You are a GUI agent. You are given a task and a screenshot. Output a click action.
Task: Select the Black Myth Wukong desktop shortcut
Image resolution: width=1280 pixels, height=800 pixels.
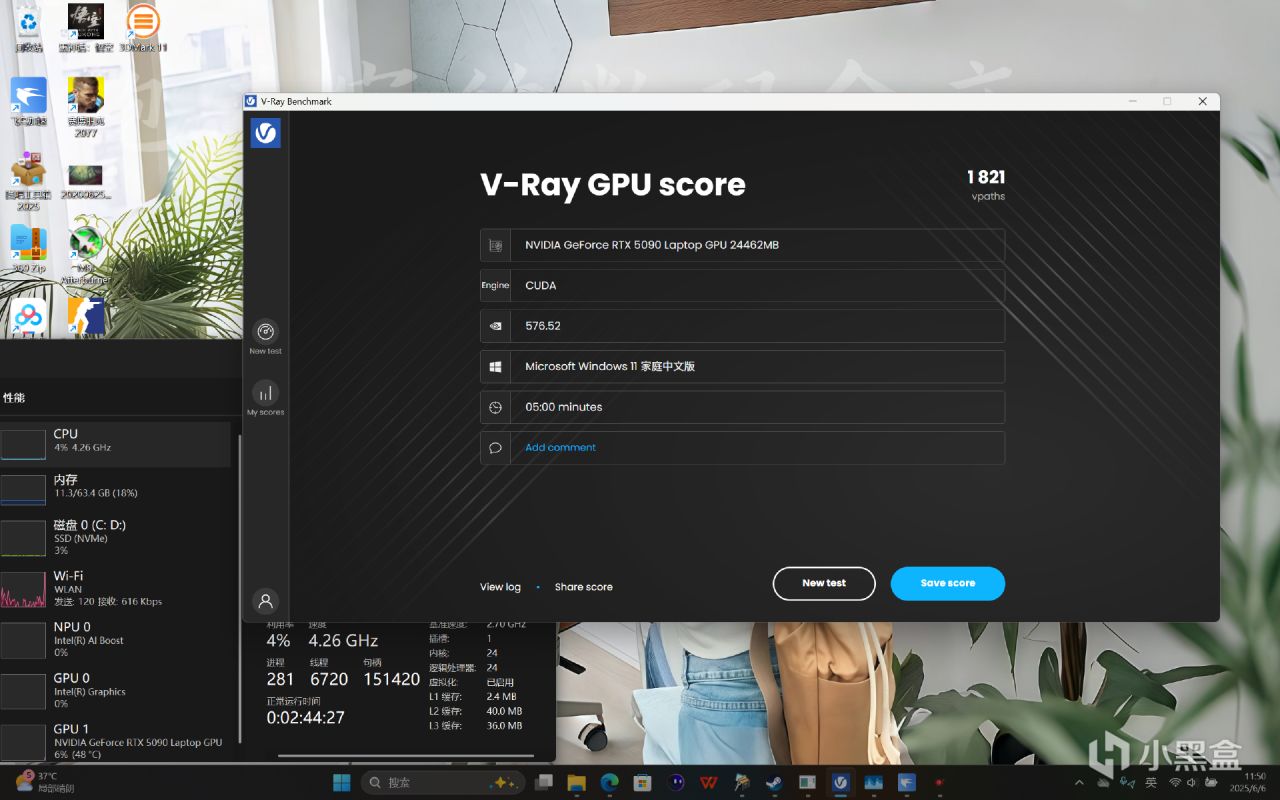point(85,29)
